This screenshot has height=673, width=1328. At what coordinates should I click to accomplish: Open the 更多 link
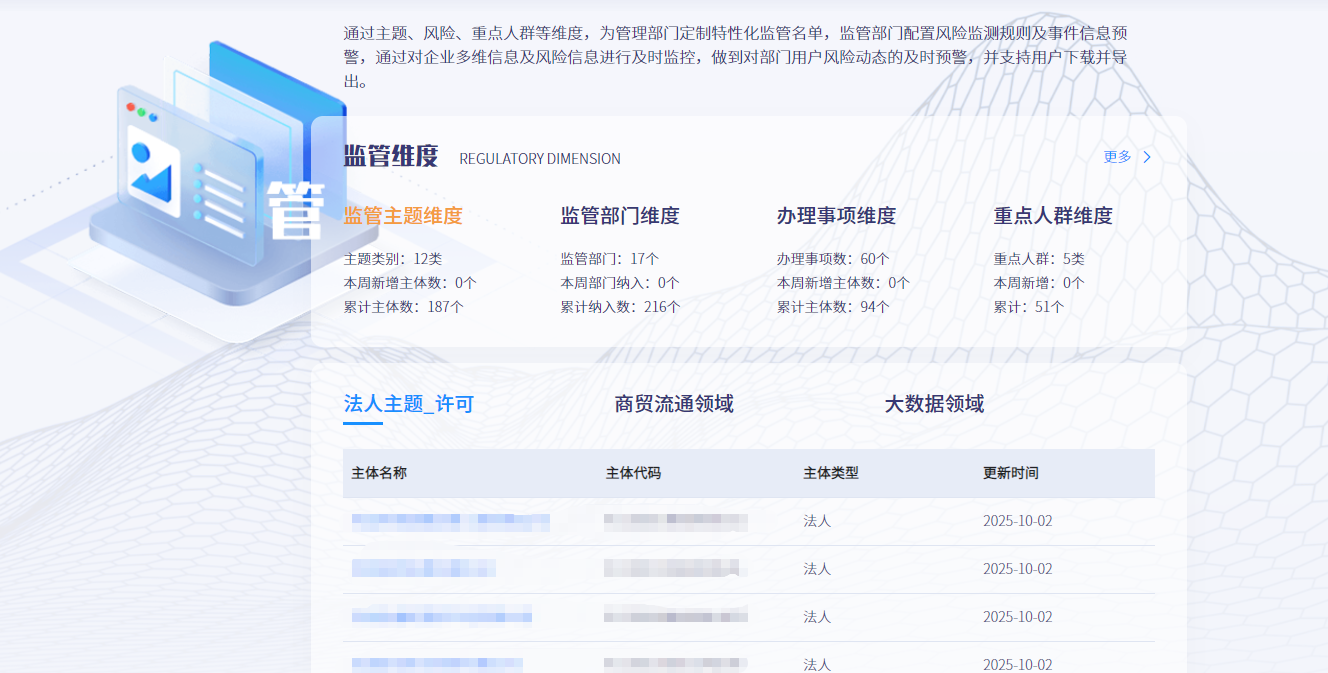1117,157
